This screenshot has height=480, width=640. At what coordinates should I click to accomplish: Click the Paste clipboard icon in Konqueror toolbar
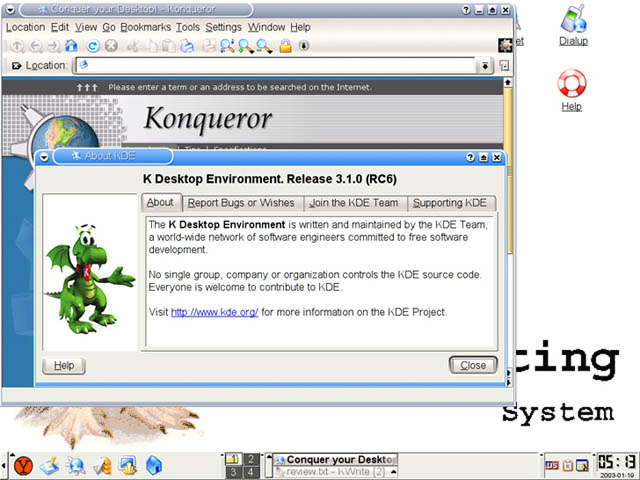pos(169,46)
